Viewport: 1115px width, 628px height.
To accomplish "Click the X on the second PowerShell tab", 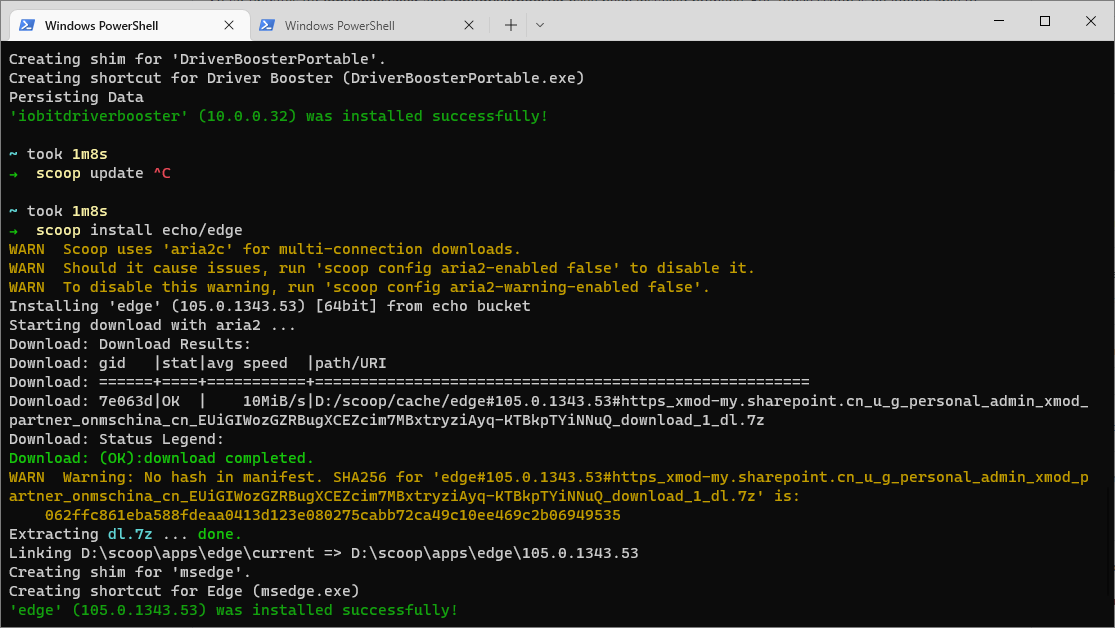I will point(469,25).
